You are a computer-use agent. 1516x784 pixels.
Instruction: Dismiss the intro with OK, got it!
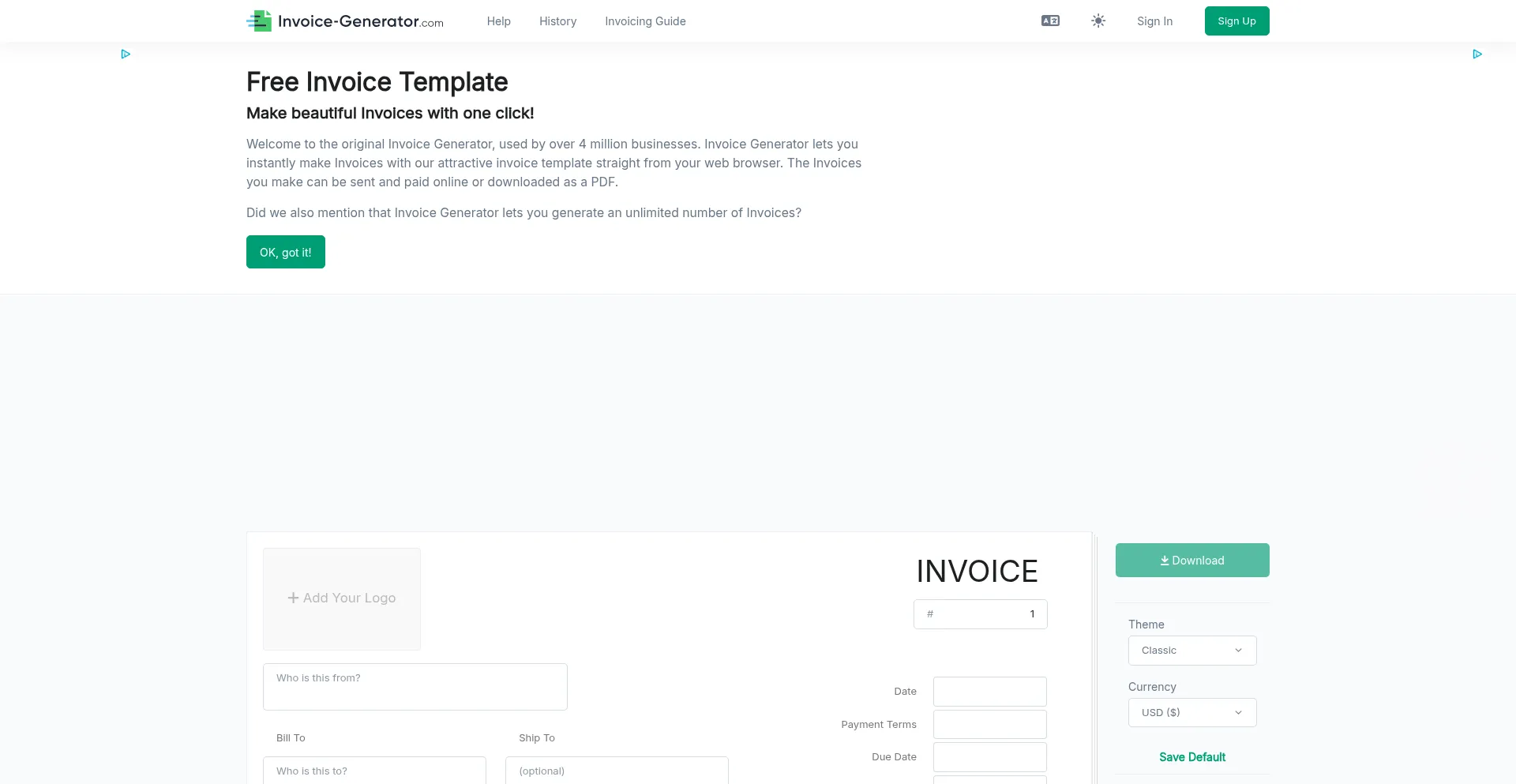(x=285, y=253)
